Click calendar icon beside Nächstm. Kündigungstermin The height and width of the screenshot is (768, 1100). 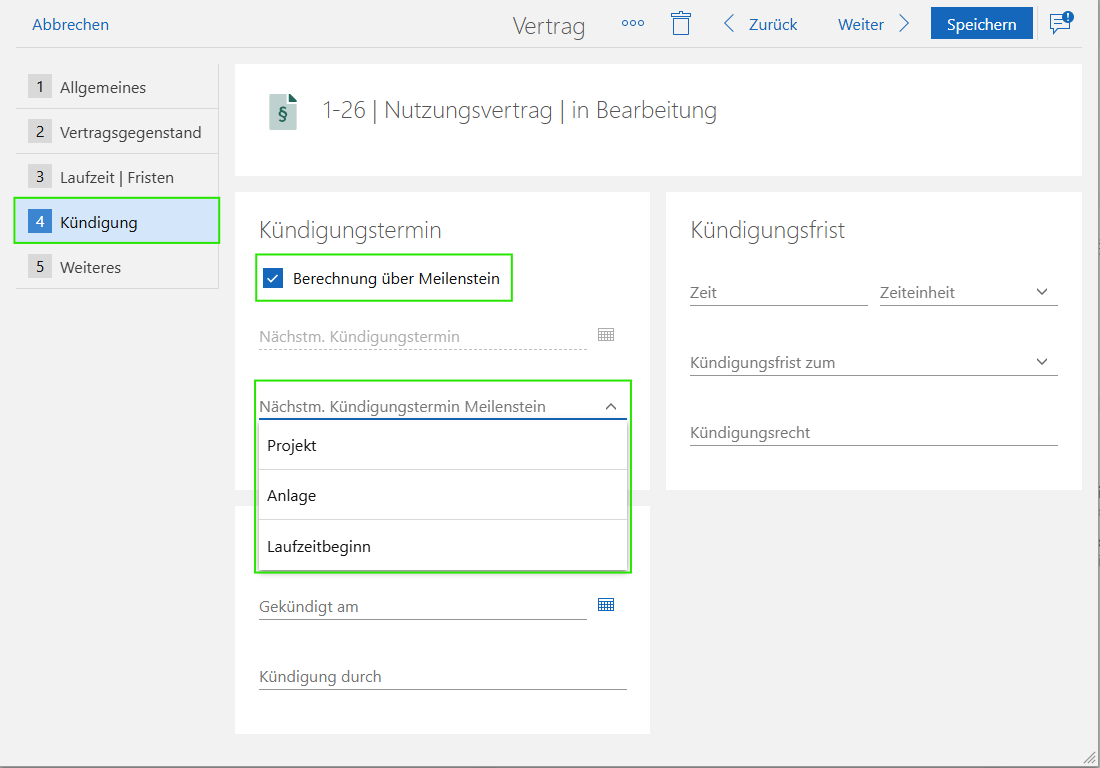click(606, 335)
